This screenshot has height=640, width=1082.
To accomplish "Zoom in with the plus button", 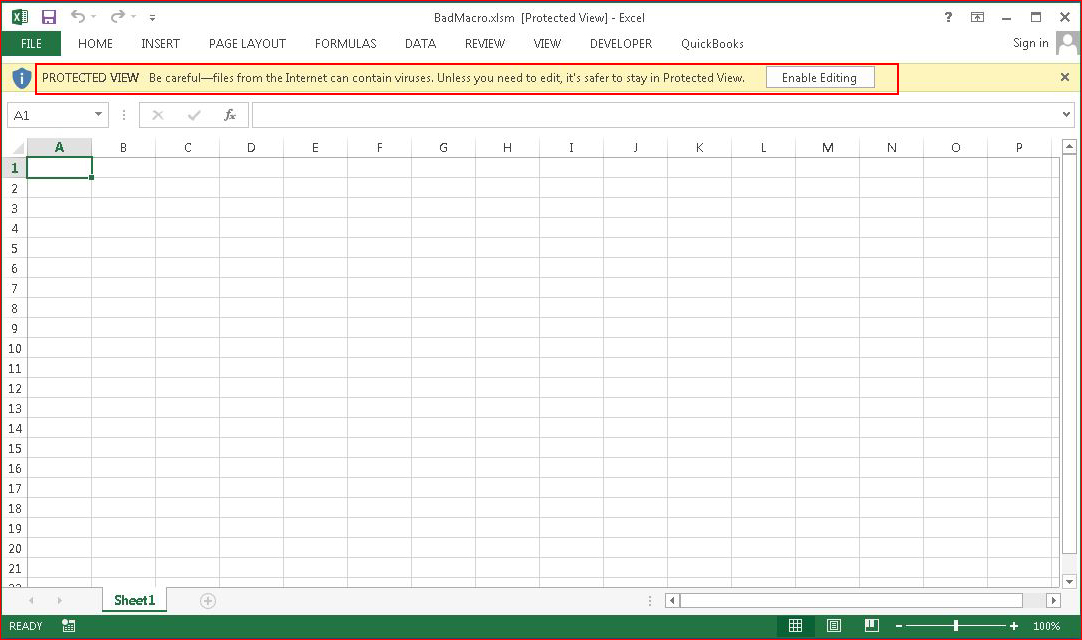I will pyautogui.click(x=1014, y=626).
